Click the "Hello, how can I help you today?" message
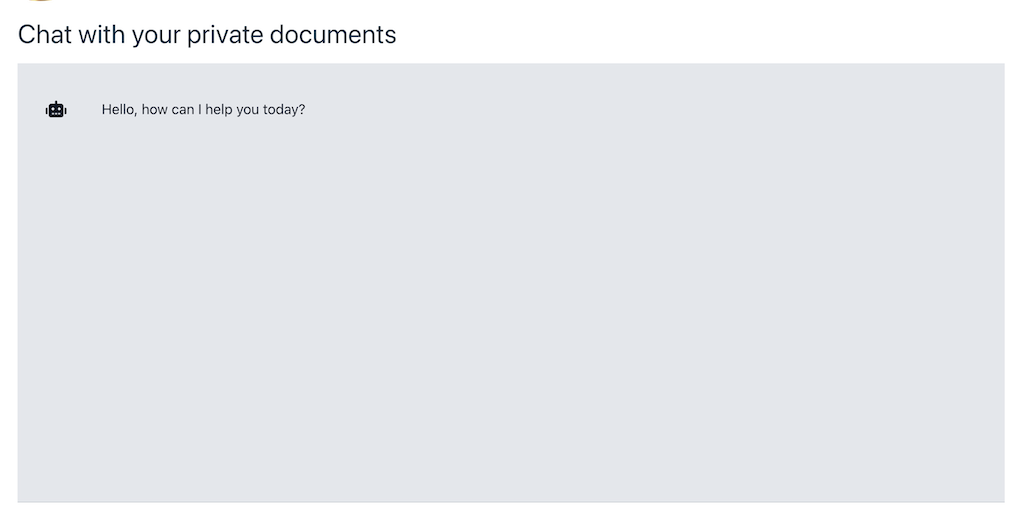Screen dimensions: 1024x512 203,110
